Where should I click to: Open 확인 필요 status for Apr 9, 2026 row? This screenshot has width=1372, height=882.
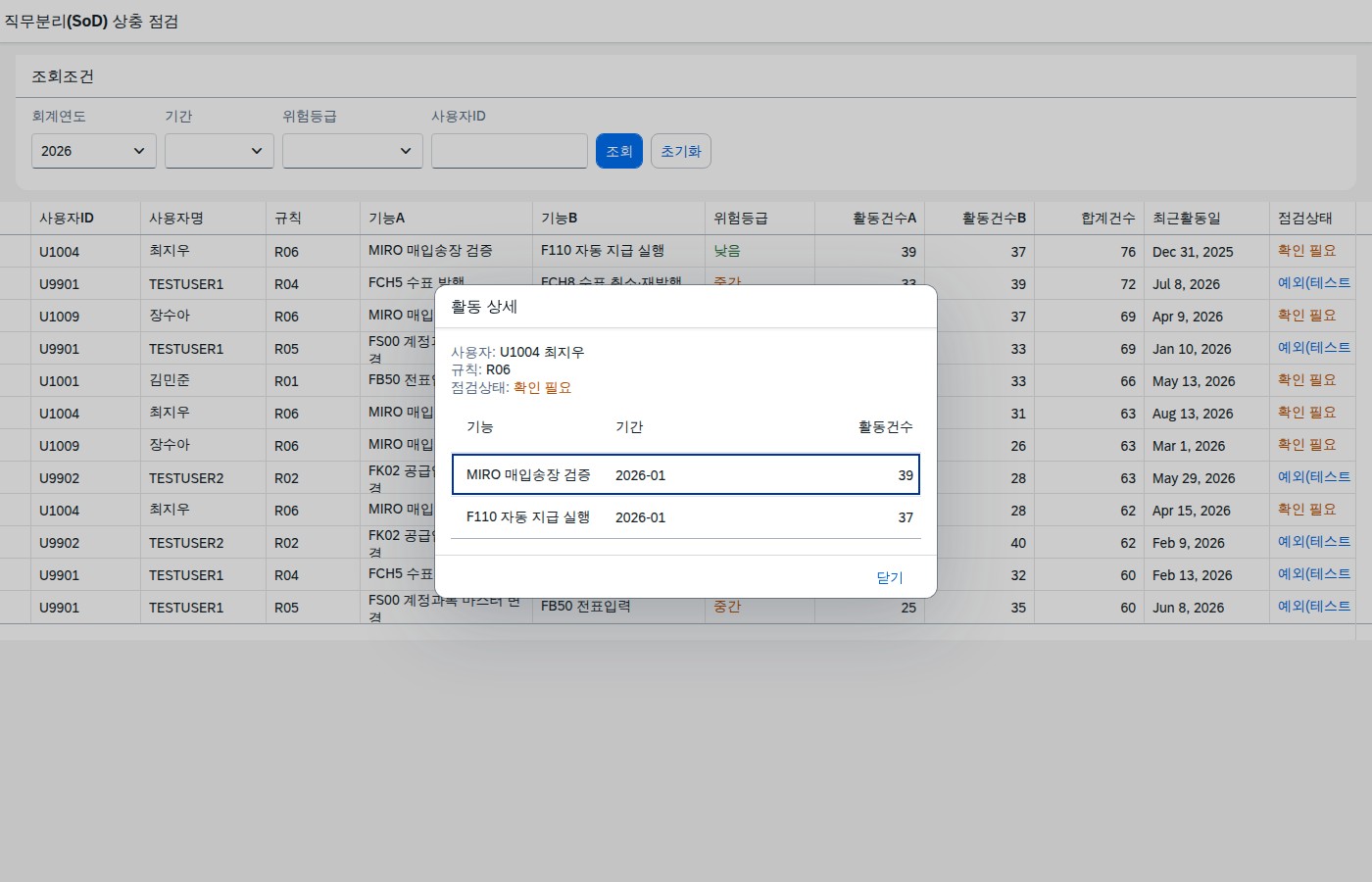(1306, 316)
